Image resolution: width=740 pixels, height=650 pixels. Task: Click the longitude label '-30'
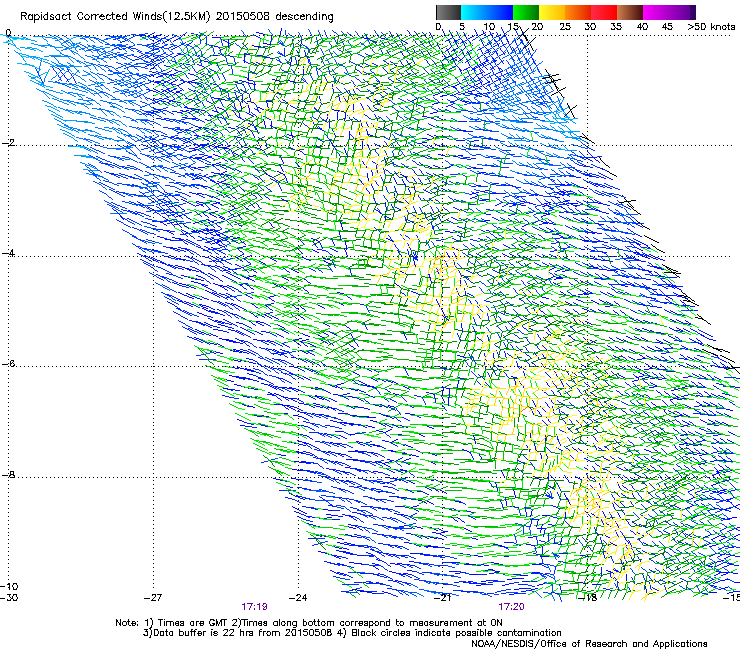[x=9, y=598]
